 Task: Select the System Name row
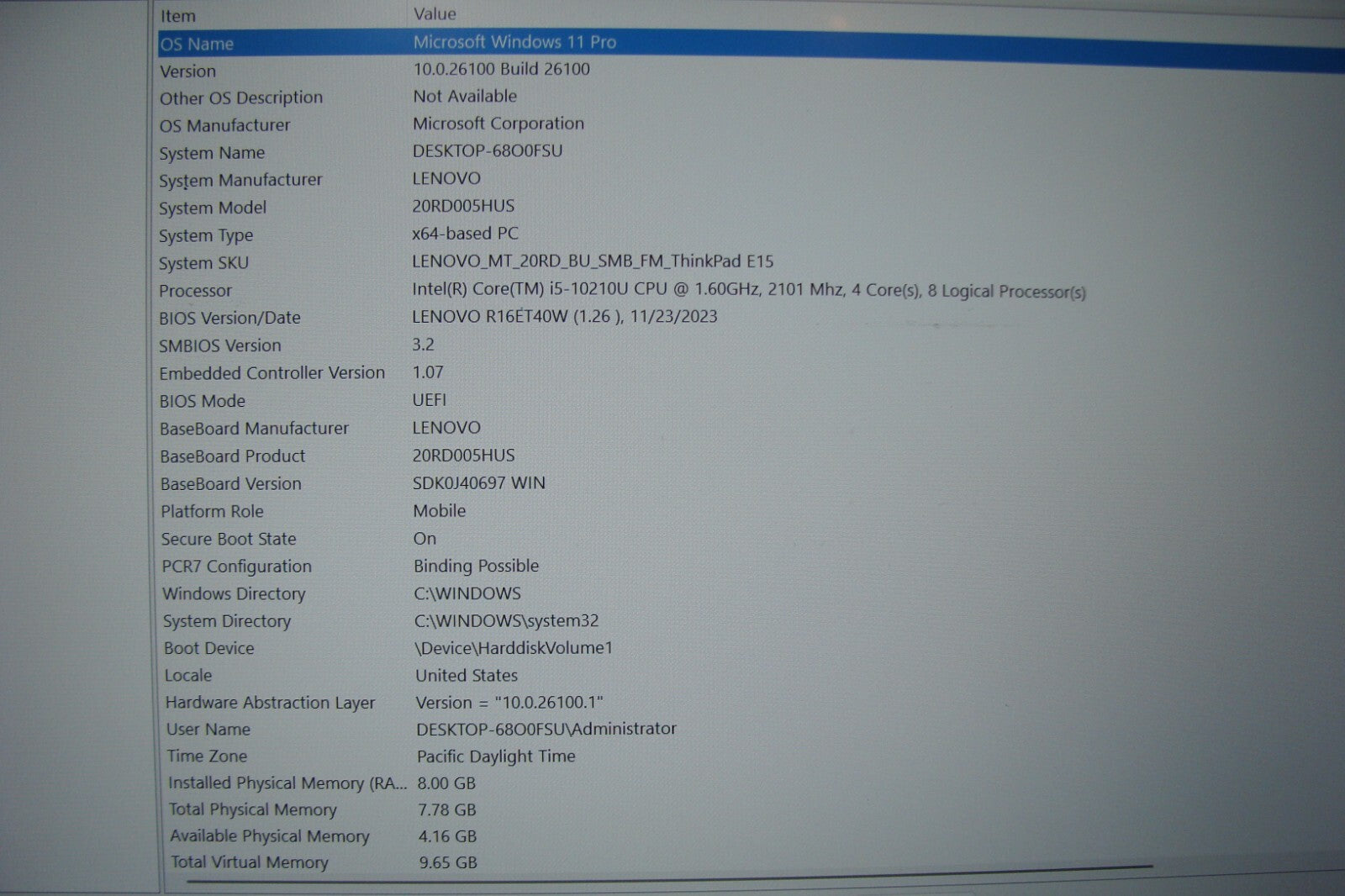212,153
